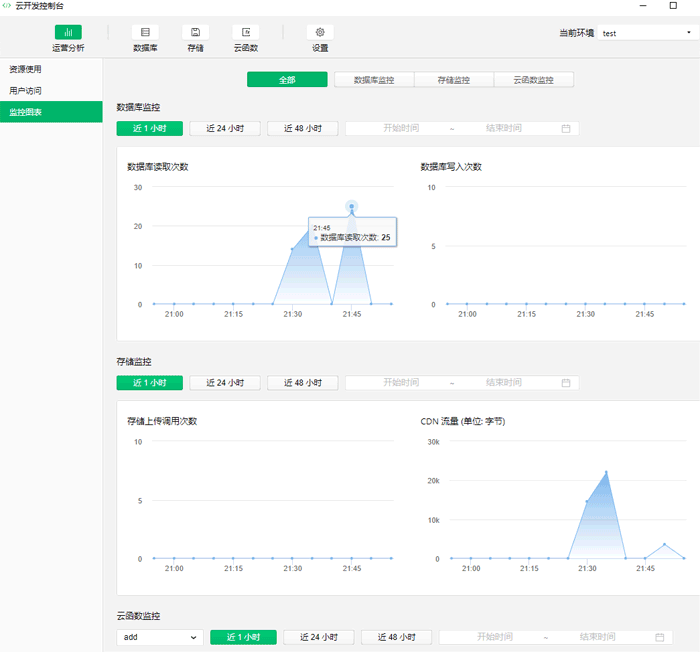Open the 云函数 cloud function icon
The image size is (700, 652).
(x=246, y=32)
